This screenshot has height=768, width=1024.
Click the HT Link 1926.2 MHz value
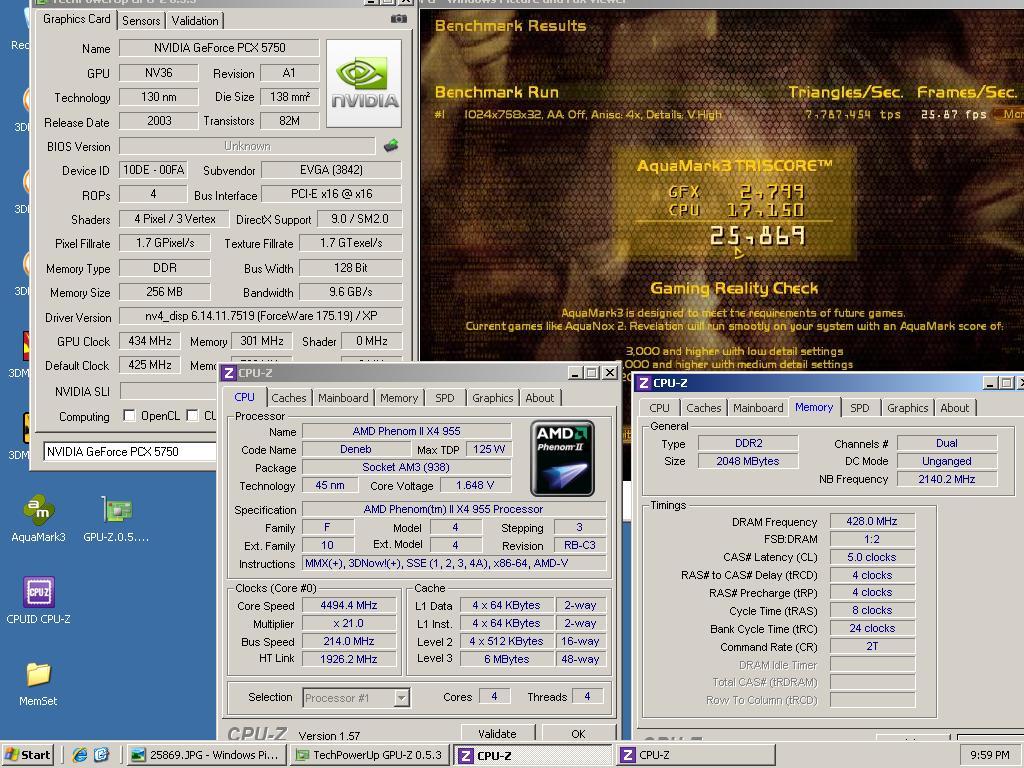(349, 659)
